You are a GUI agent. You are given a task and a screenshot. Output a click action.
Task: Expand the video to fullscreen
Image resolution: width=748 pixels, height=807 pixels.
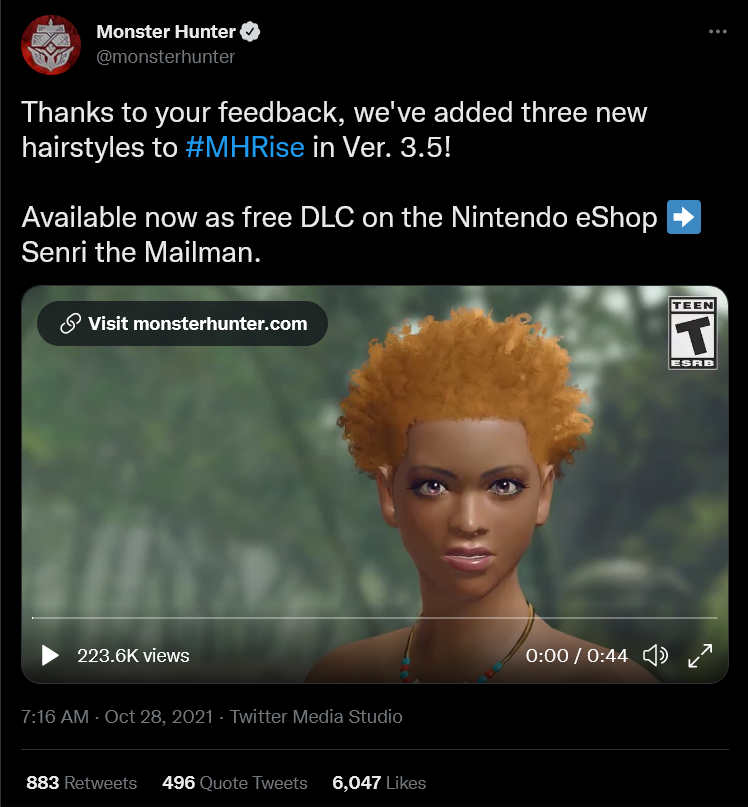pyautogui.click(x=700, y=655)
